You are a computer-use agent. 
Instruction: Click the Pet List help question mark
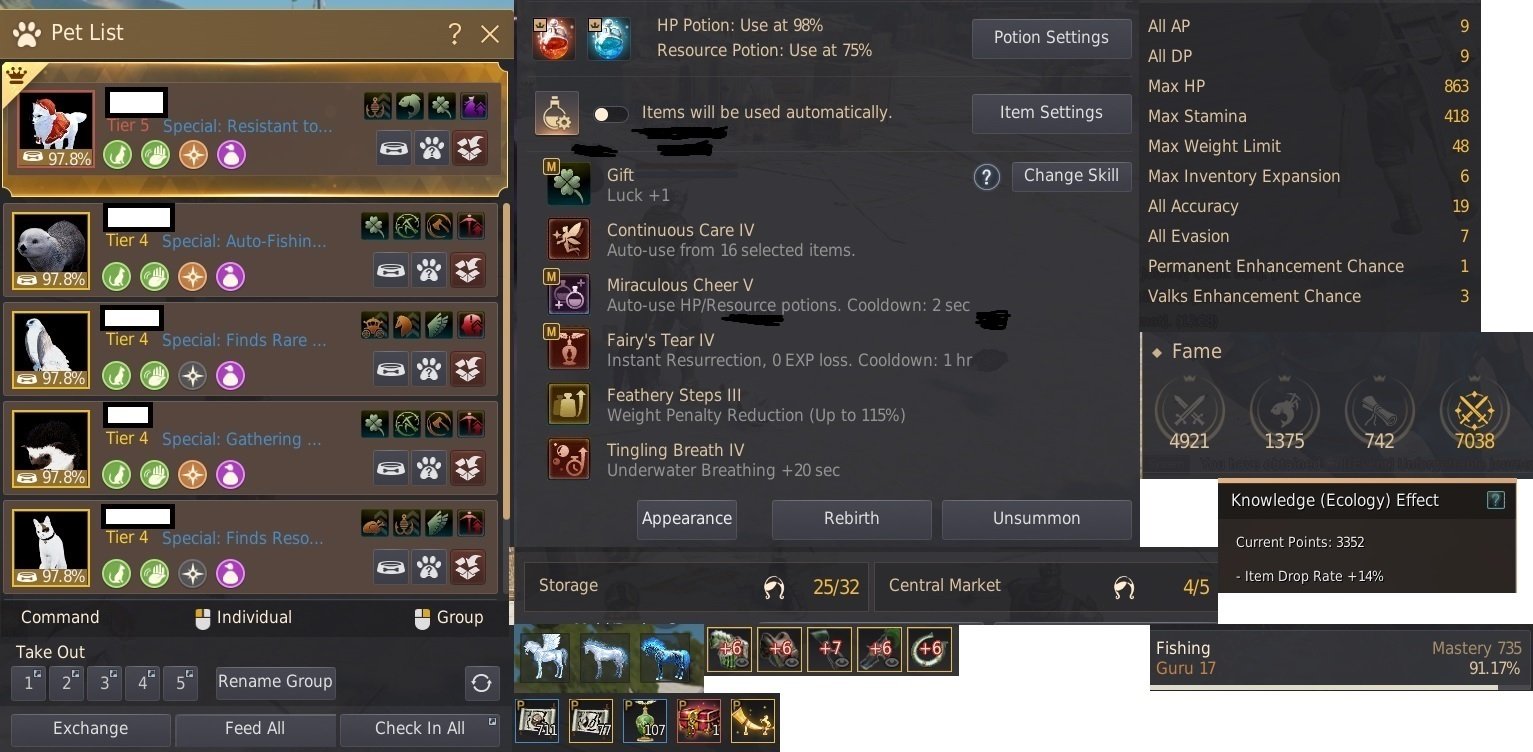coord(455,34)
